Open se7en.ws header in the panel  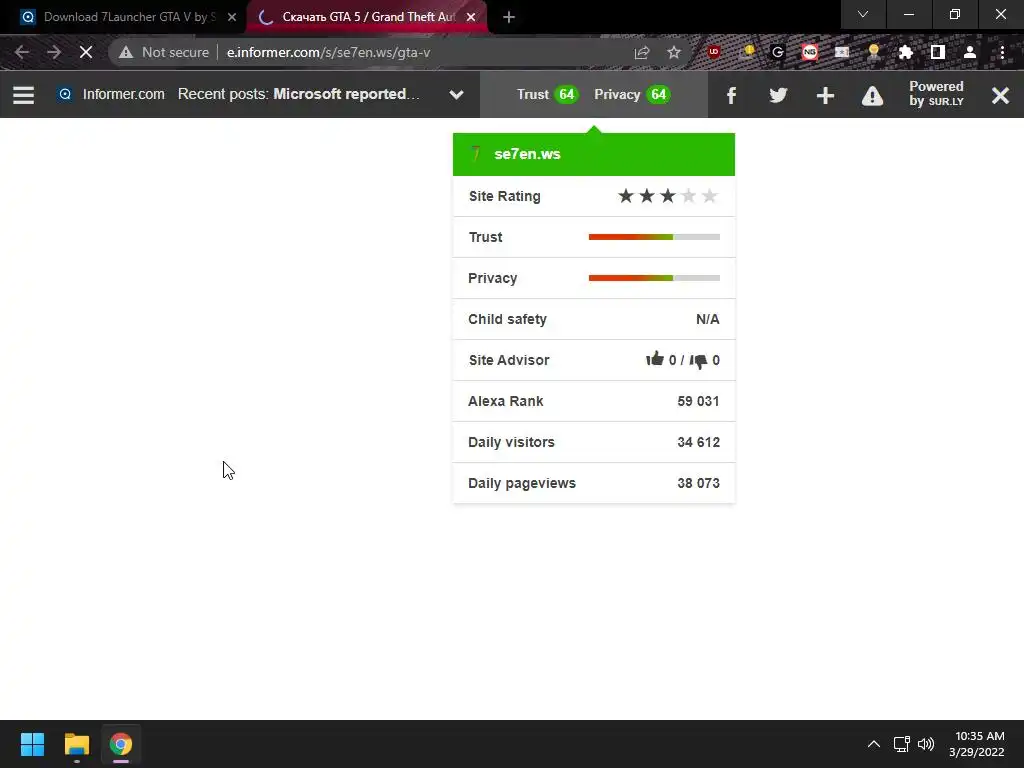tap(594, 154)
